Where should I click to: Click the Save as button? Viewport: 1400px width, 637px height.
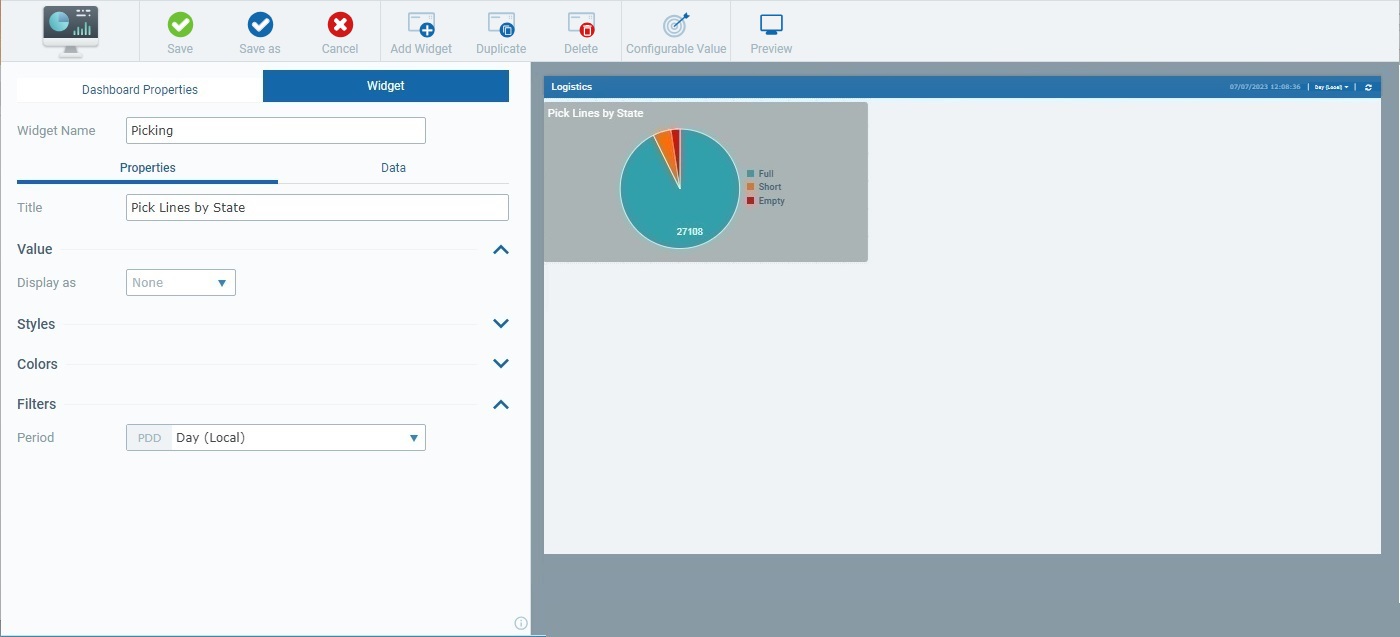click(x=259, y=30)
